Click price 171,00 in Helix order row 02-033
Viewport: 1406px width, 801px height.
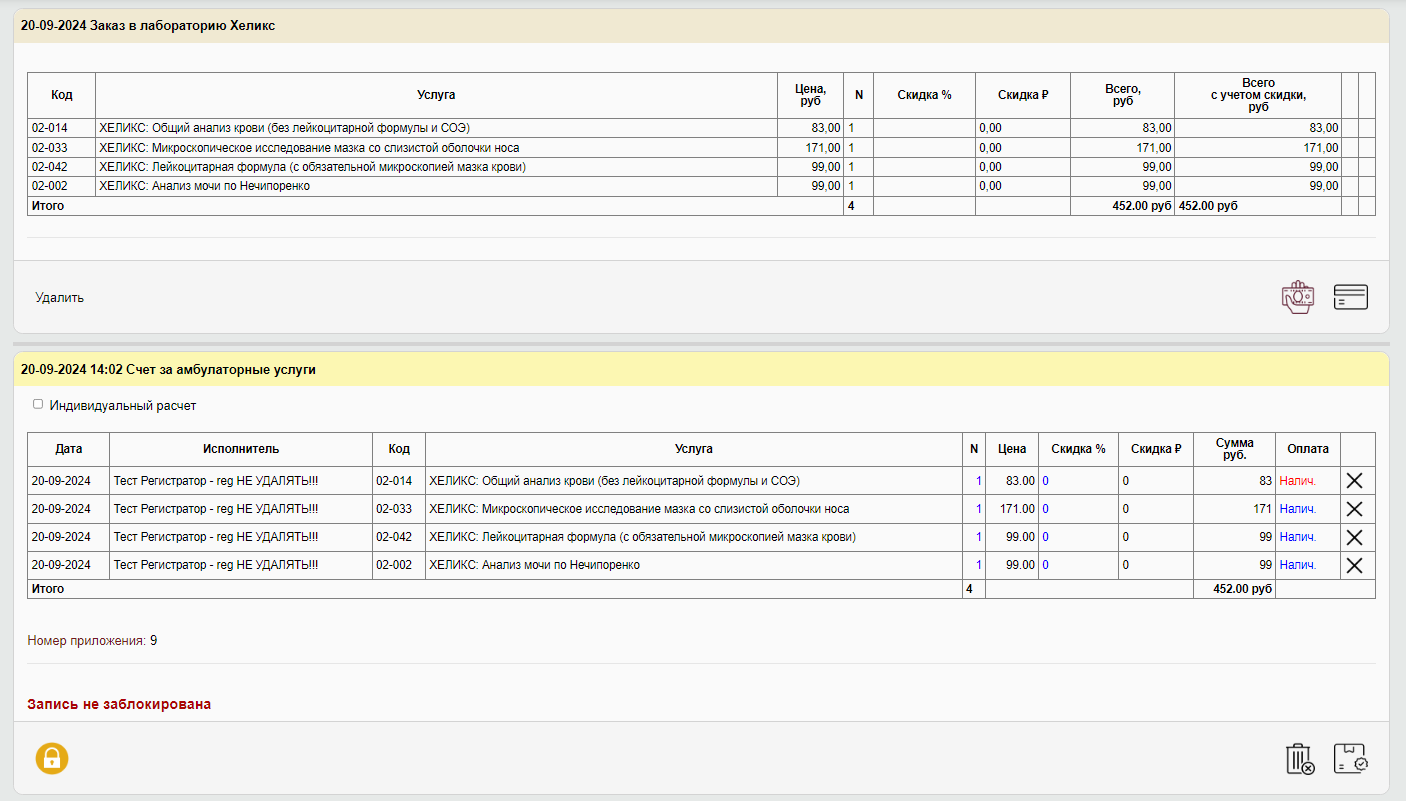point(823,148)
